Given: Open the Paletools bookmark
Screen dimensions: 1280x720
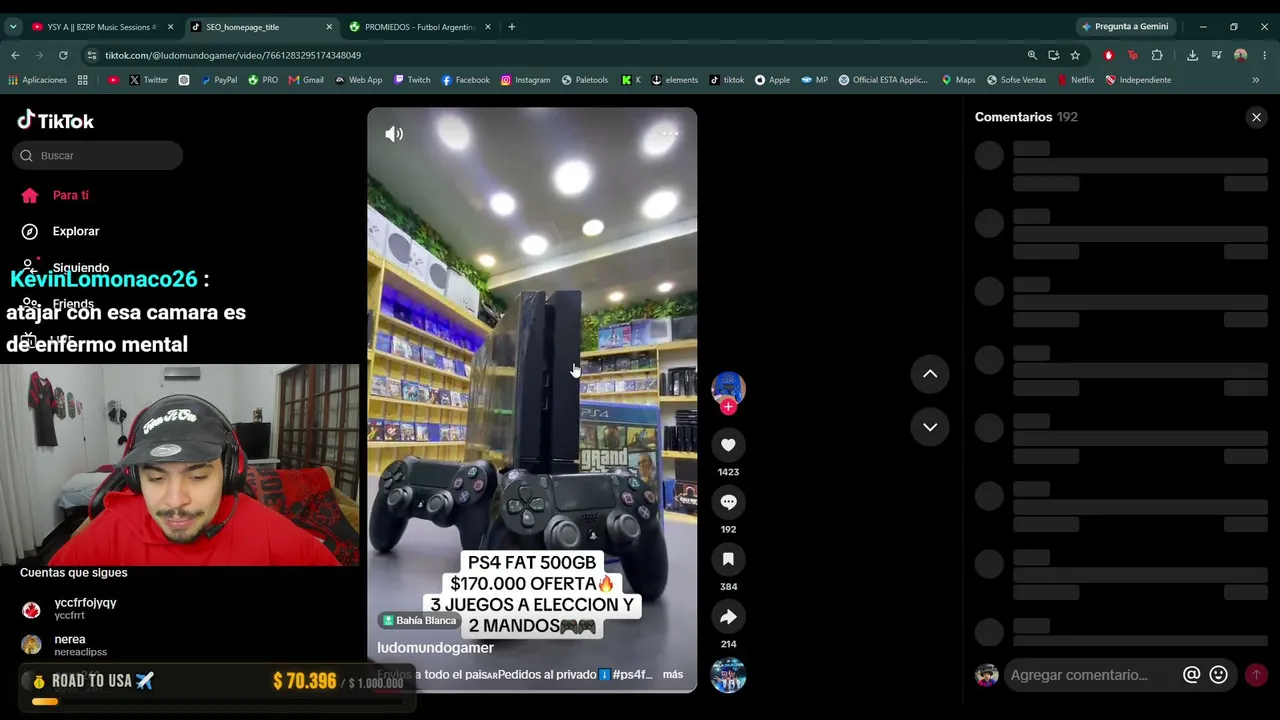Looking at the screenshot, I should 585,80.
